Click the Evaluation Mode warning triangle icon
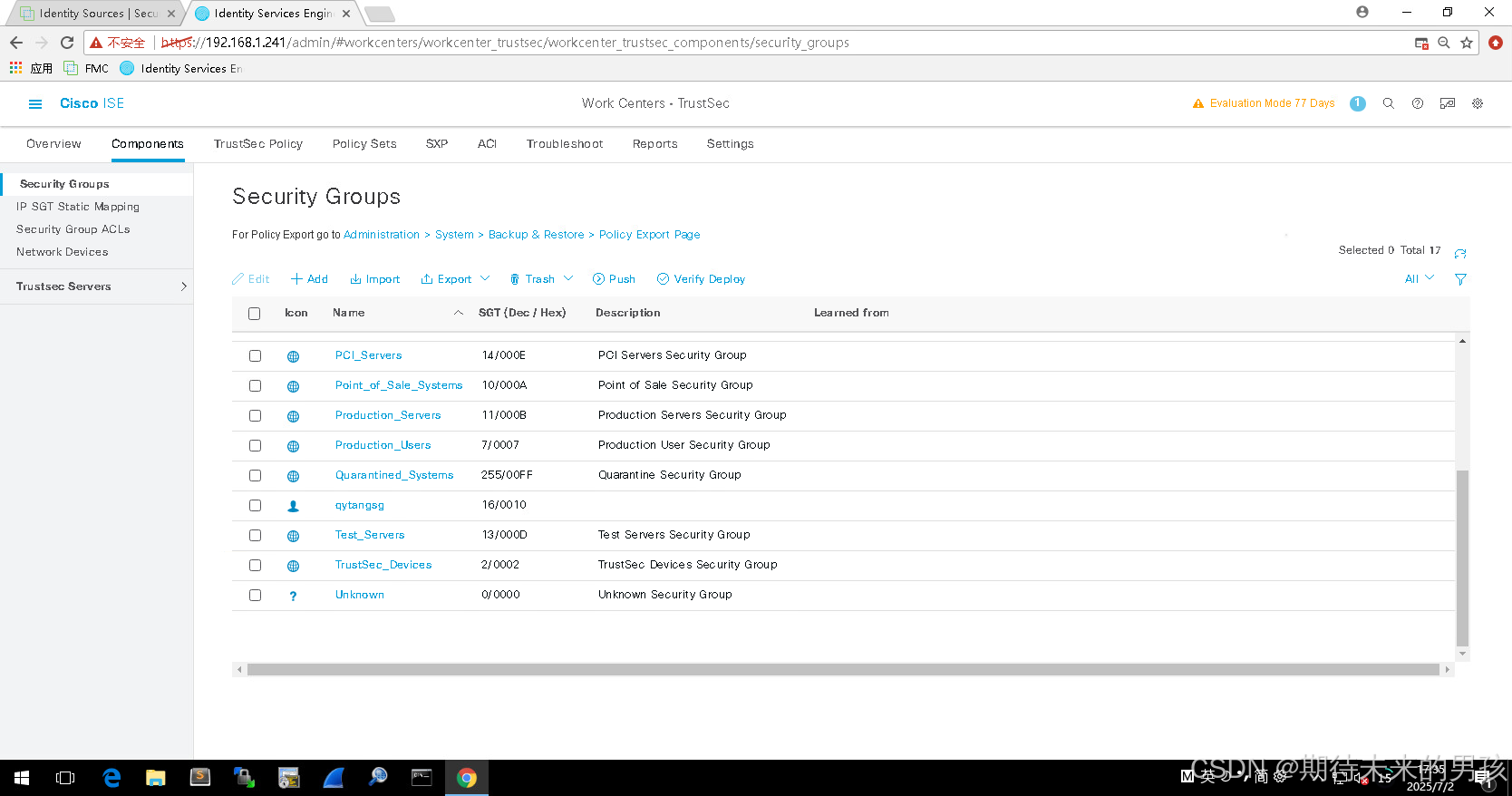Image resolution: width=1512 pixels, height=796 pixels. pyautogui.click(x=1198, y=103)
